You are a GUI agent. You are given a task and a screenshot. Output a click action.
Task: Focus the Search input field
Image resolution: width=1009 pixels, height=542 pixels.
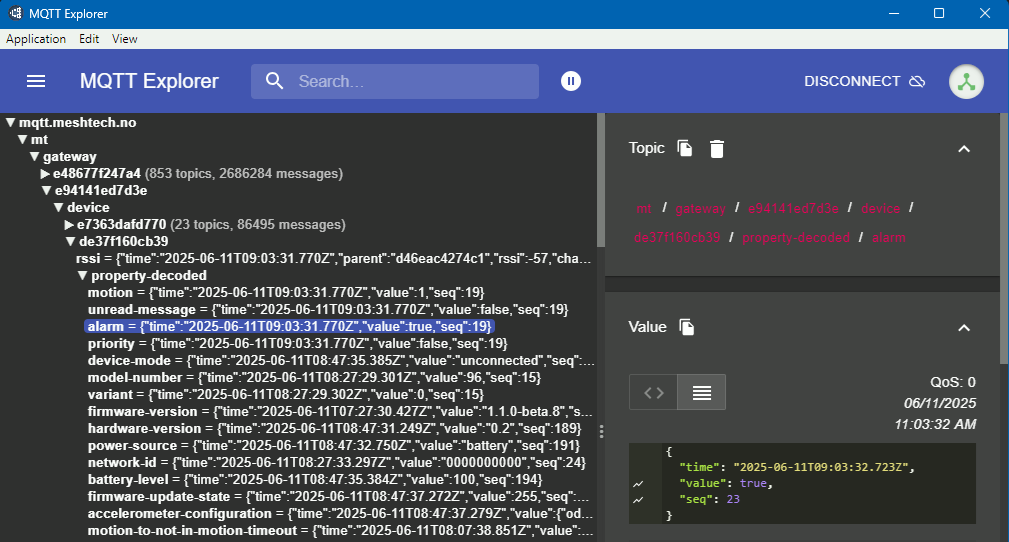click(410, 81)
